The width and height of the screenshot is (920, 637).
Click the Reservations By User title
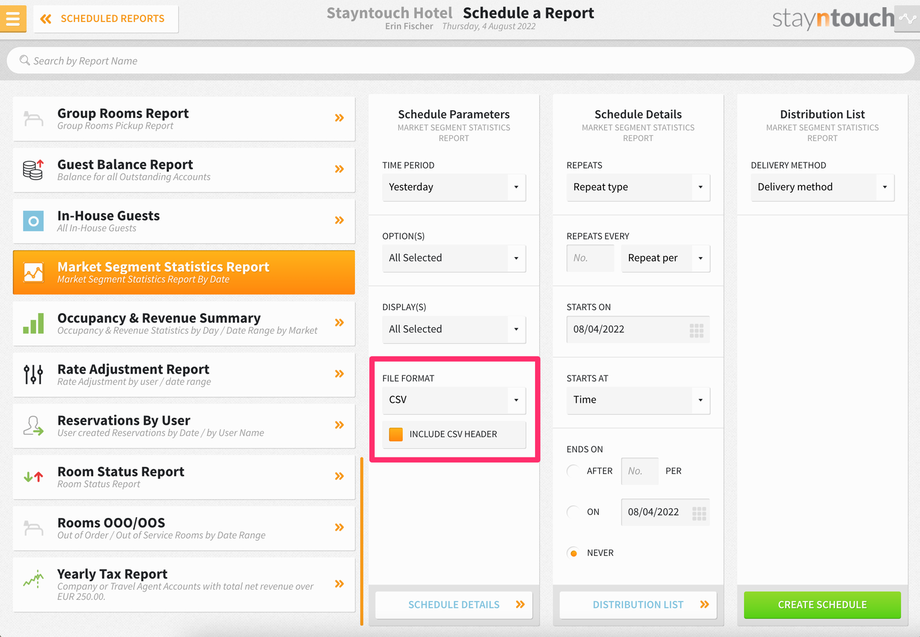[x=124, y=421]
